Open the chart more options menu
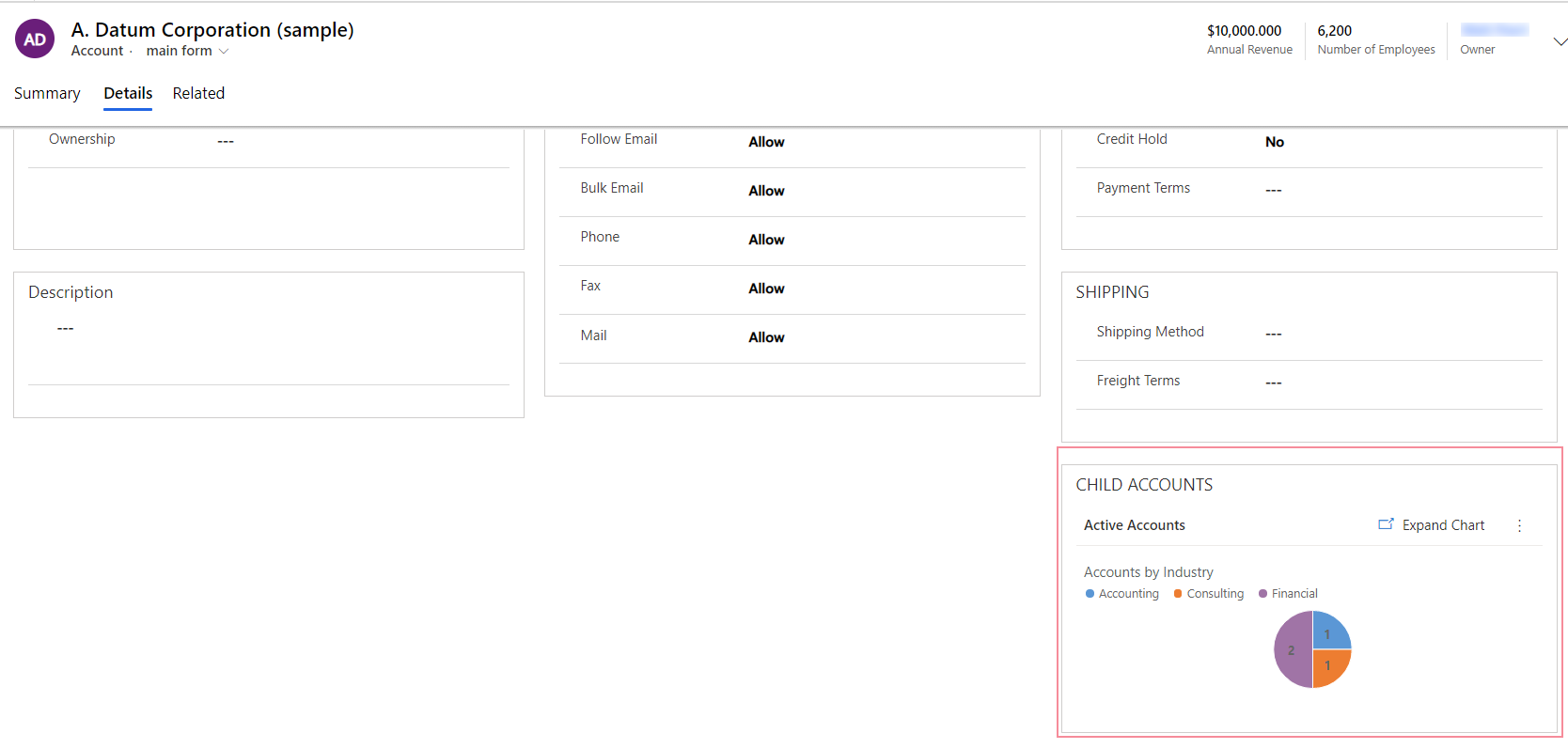This screenshot has height=749, width=1568. [x=1519, y=525]
